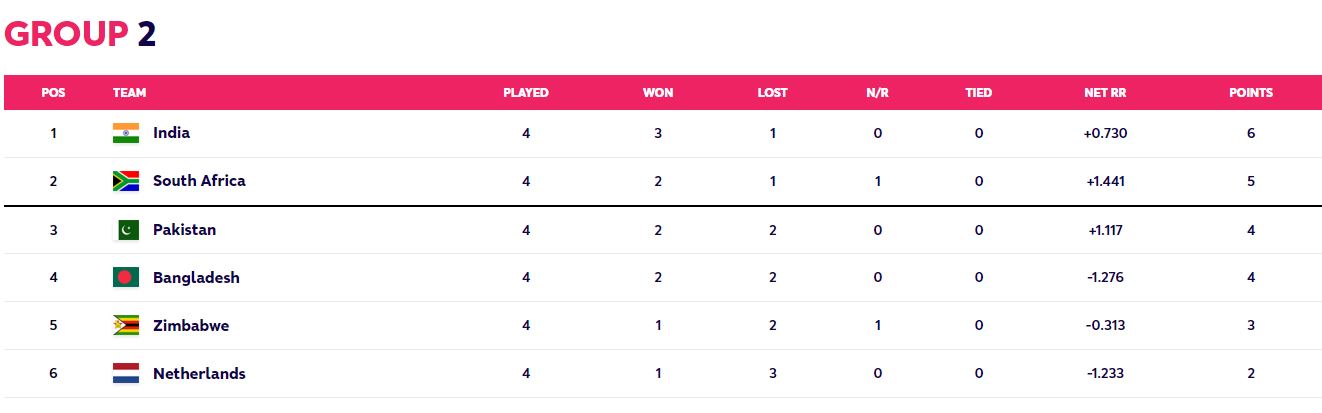Select the Pakistan team name

coord(184,230)
